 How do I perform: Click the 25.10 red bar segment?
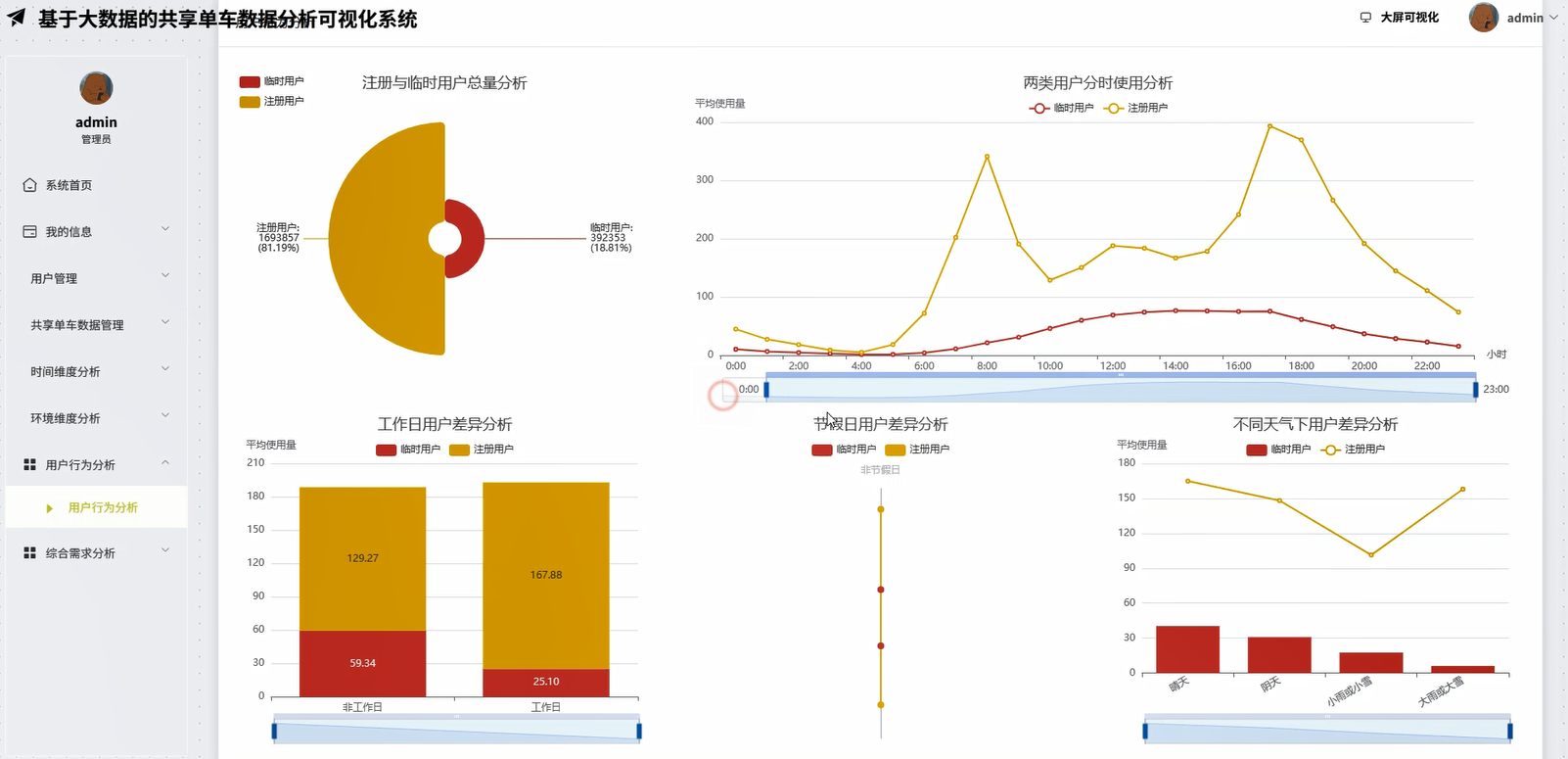546,683
